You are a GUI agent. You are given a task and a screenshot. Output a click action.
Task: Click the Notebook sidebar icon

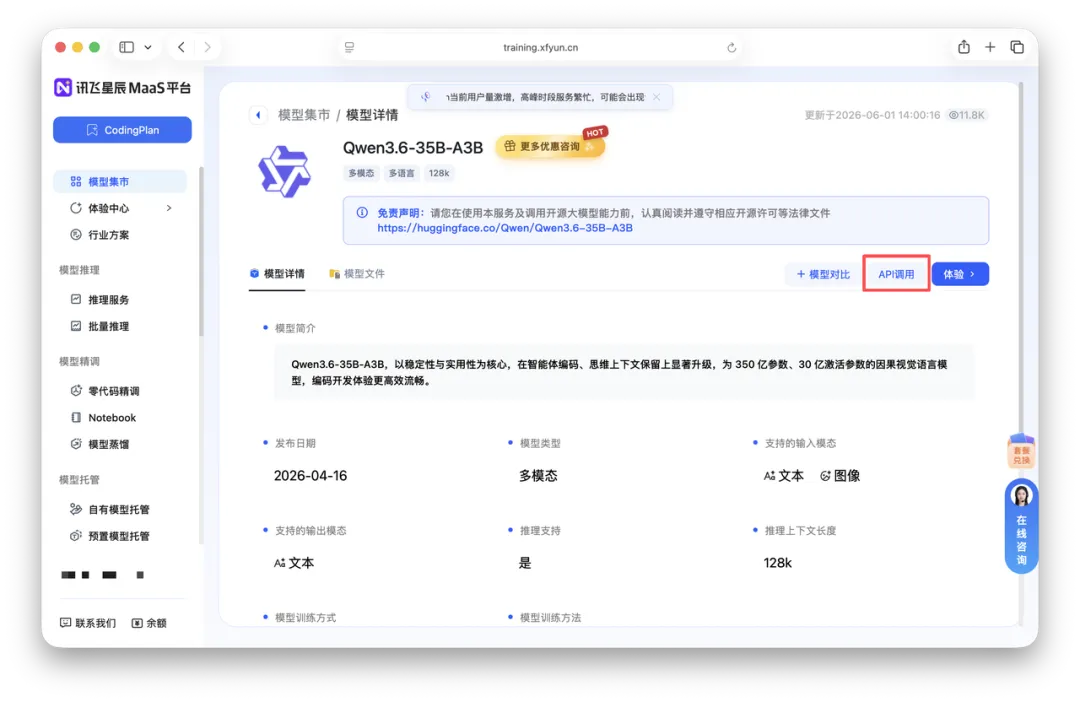[x=76, y=417]
